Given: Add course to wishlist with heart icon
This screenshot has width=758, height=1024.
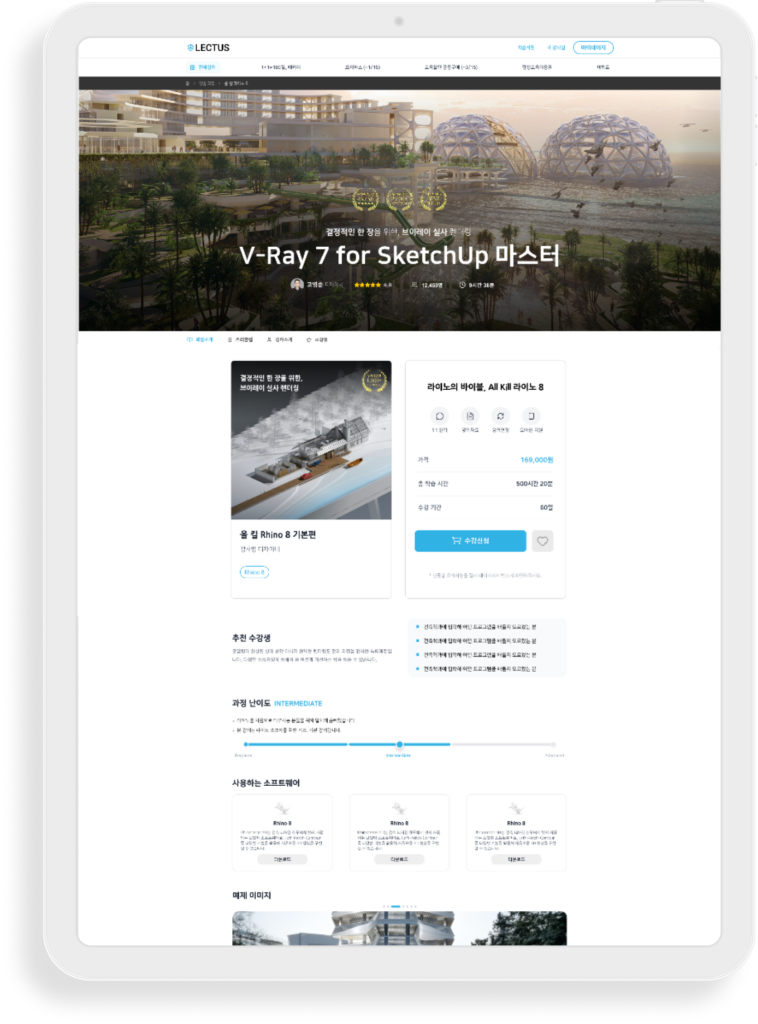Looking at the screenshot, I should (x=542, y=541).
